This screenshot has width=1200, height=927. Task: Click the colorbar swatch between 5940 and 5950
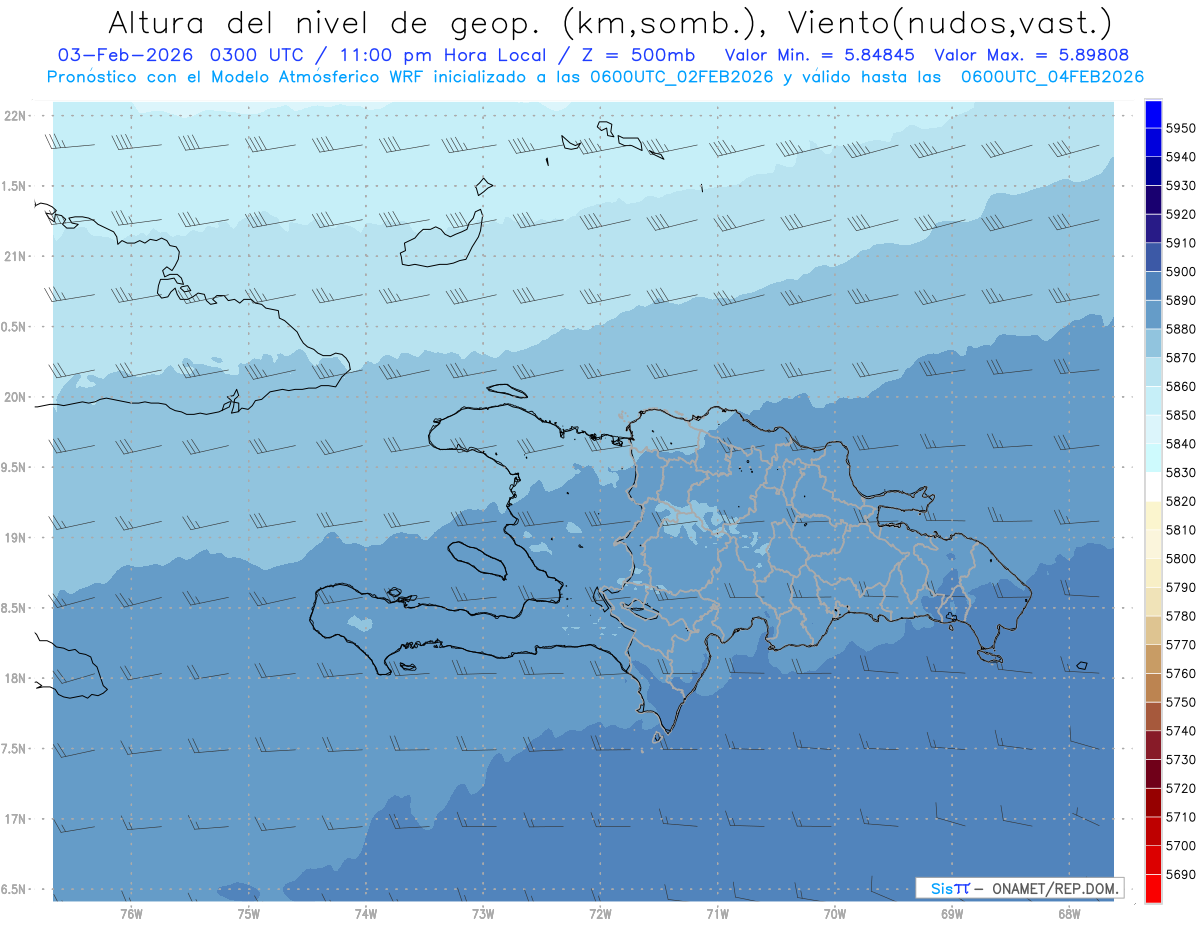[1153, 143]
